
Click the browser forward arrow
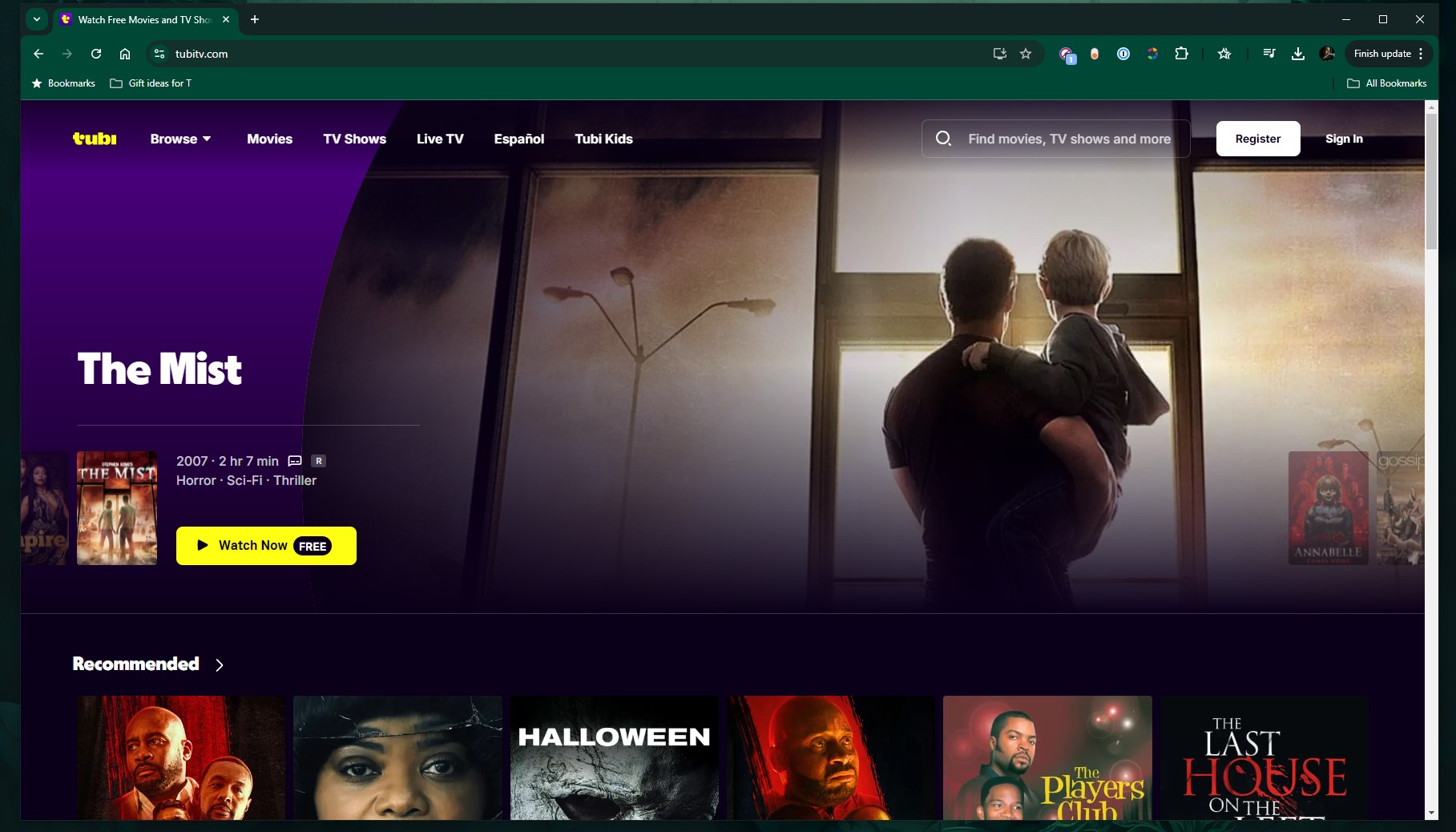67,54
